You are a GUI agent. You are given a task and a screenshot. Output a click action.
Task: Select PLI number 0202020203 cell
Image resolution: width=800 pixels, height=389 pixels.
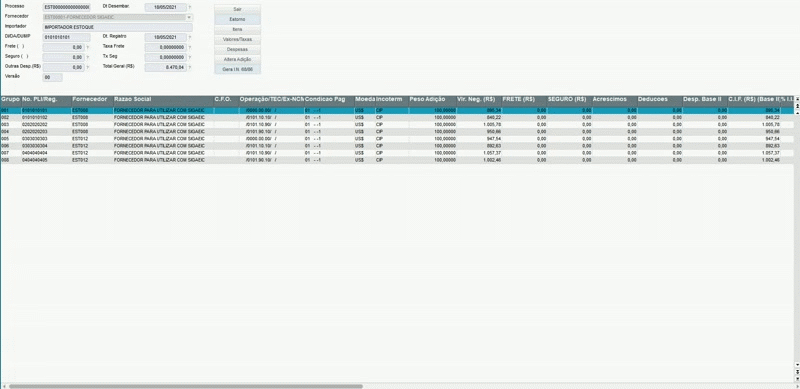tap(46, 132)
